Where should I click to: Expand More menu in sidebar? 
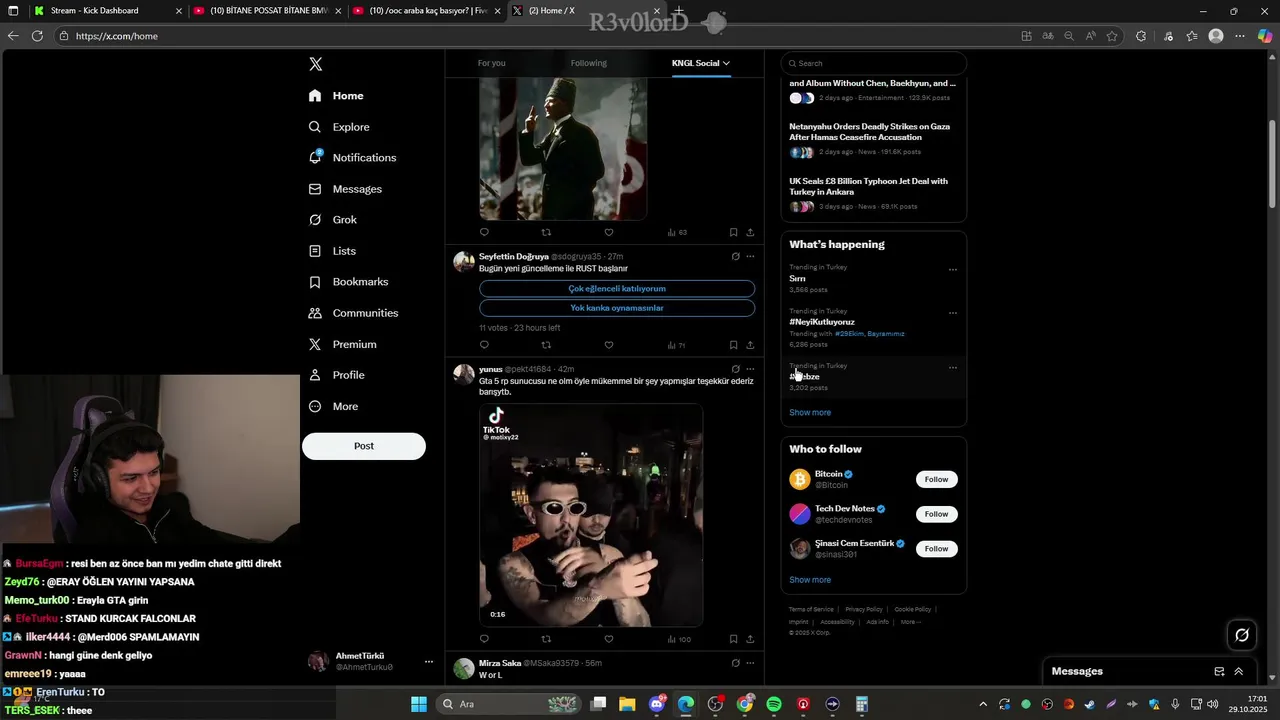click(334, 406)
